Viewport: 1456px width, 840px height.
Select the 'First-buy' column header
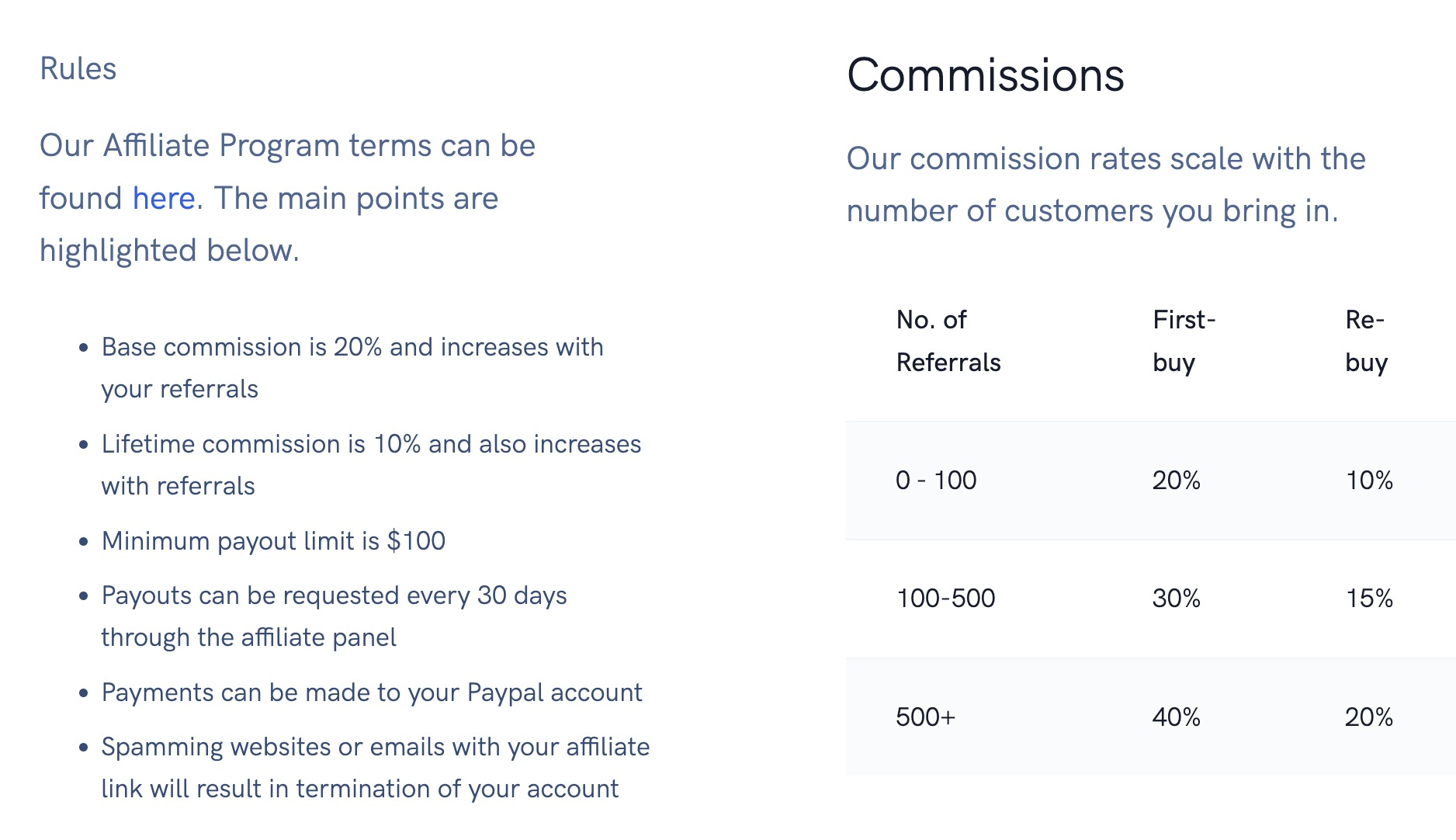(x=1184, y=341)
